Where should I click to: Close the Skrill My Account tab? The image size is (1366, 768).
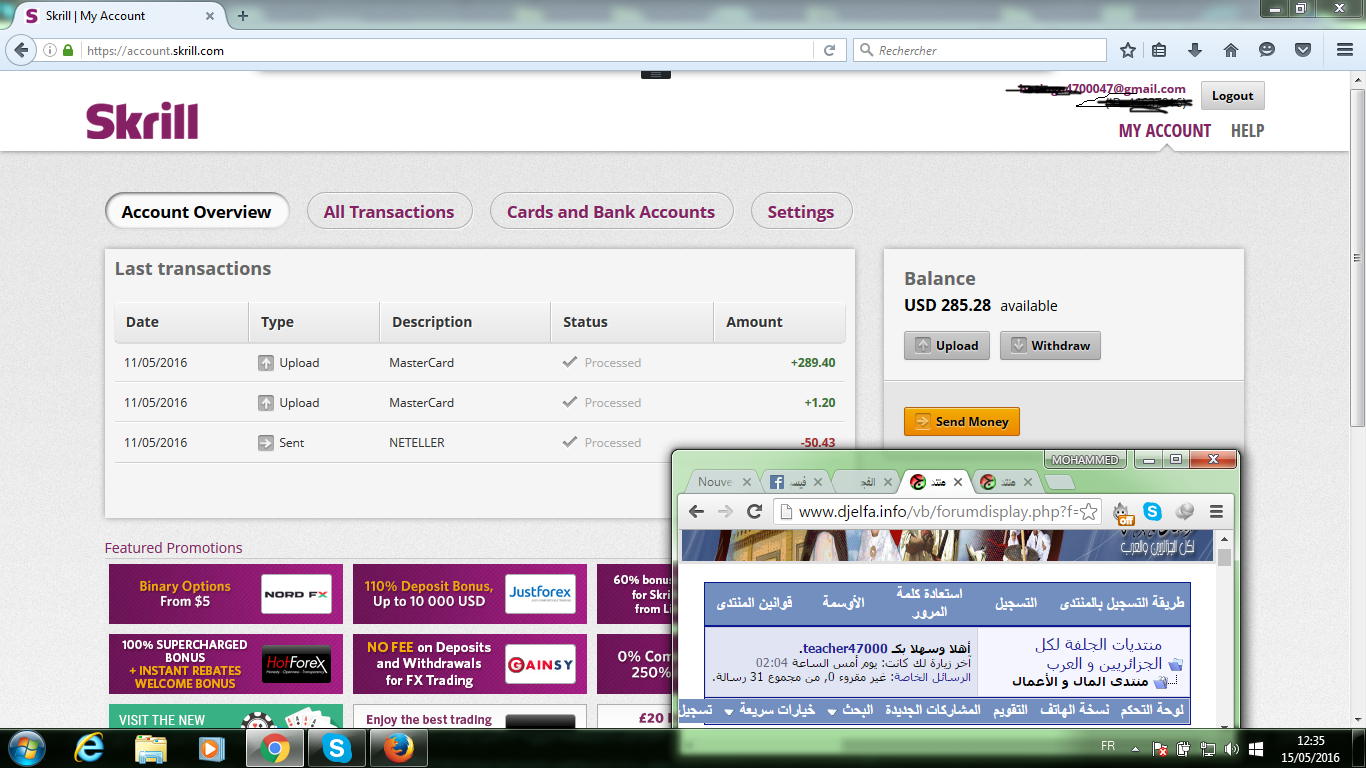(211, 16)
